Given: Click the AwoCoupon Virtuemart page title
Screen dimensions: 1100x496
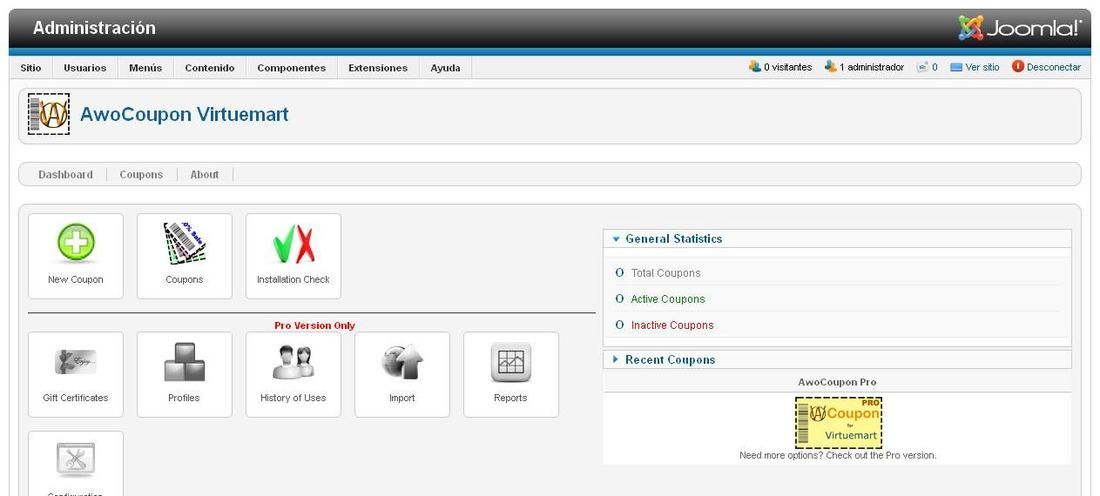Looking at the screenshot, I should click(185, 114).
